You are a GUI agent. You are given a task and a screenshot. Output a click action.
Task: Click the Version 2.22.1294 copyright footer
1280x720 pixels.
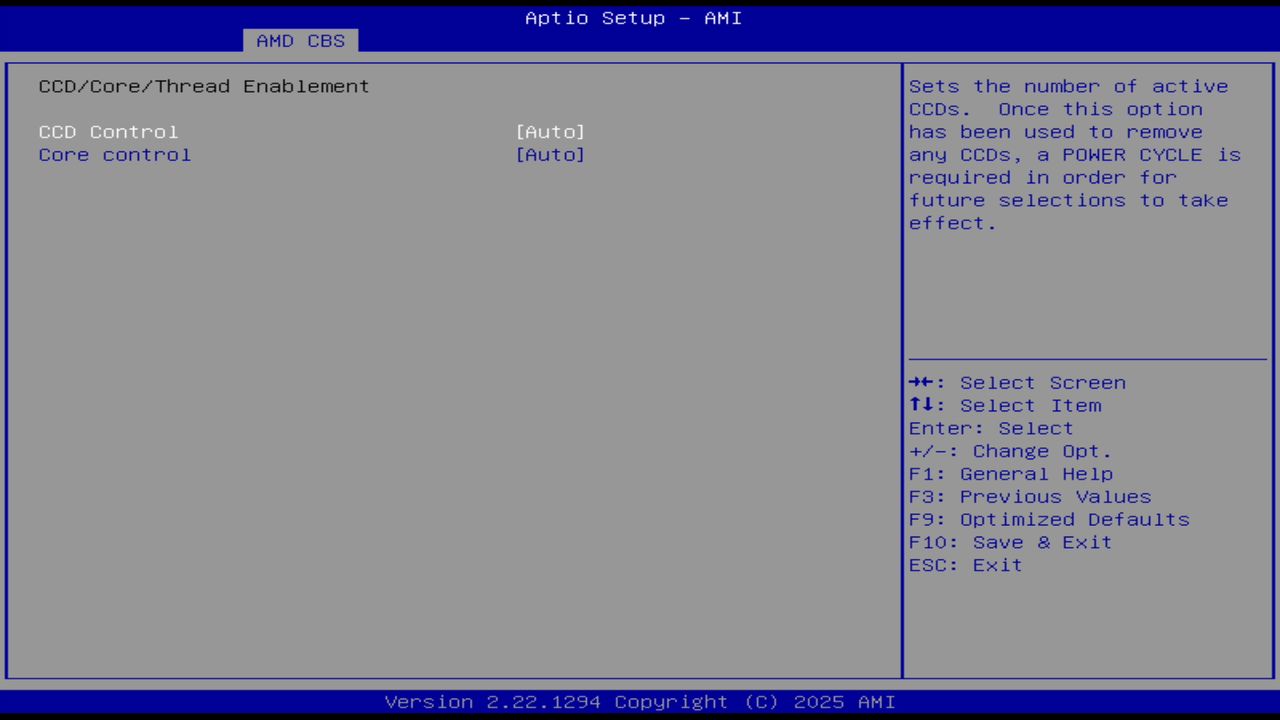click(x=640, y=702)
